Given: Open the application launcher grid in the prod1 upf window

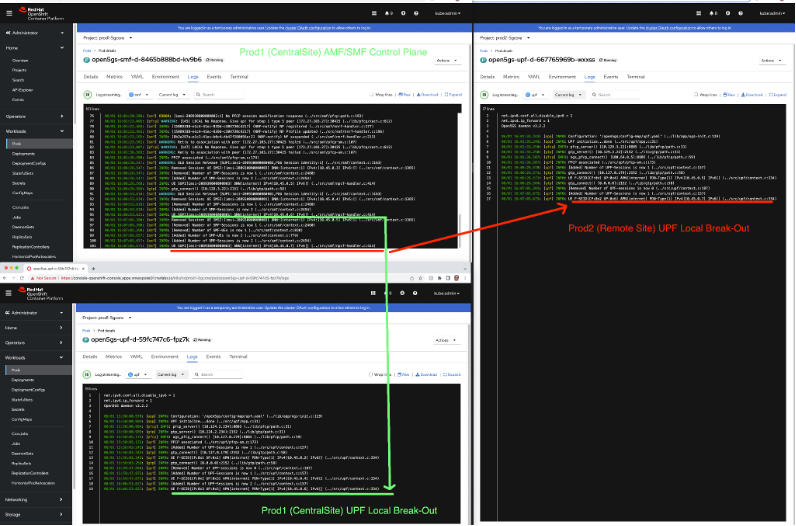Looking at the screenshot, I should tap(372, 292).
